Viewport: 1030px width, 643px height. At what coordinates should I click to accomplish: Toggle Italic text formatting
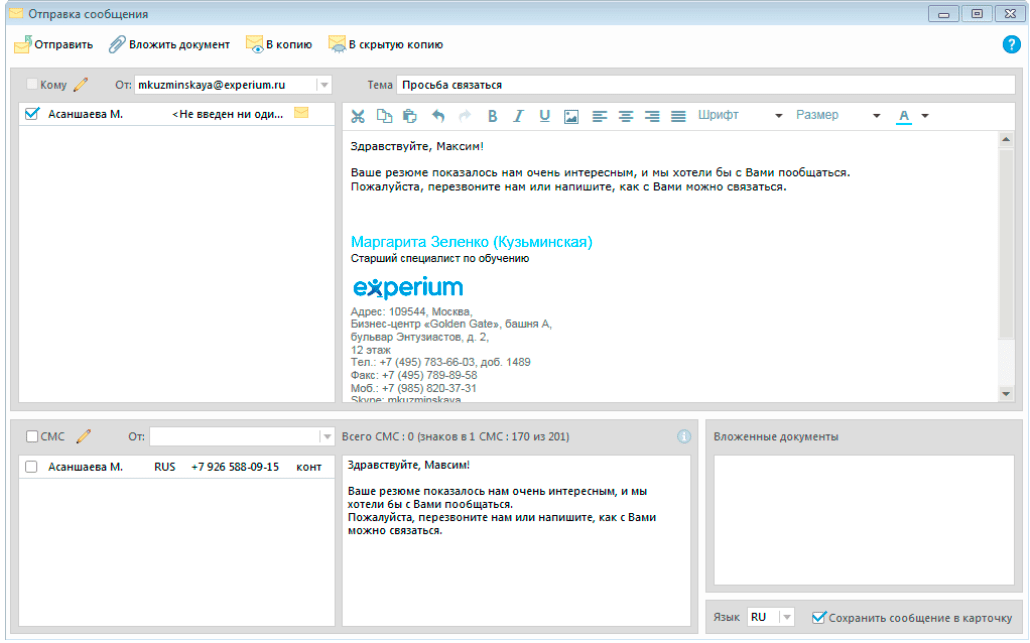tap(518, 116)
